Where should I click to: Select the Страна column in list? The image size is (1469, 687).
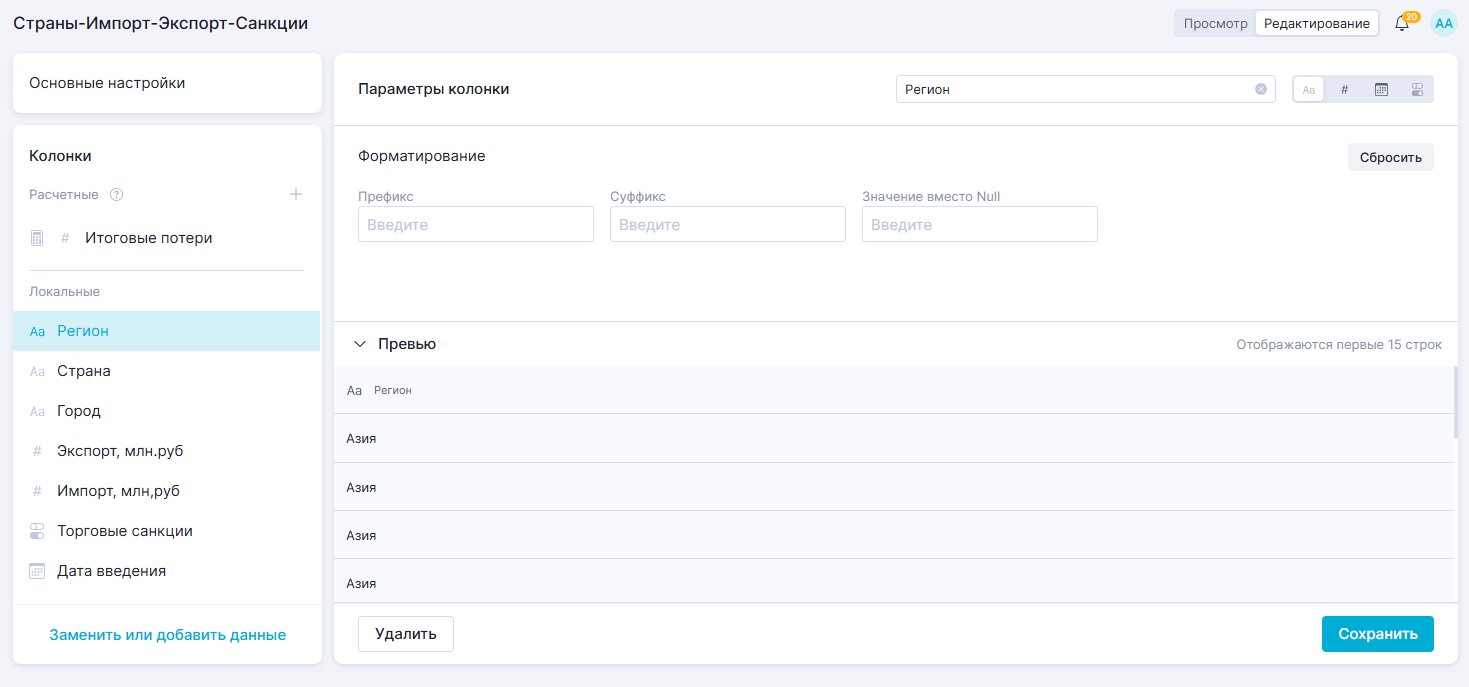point(84,371)
